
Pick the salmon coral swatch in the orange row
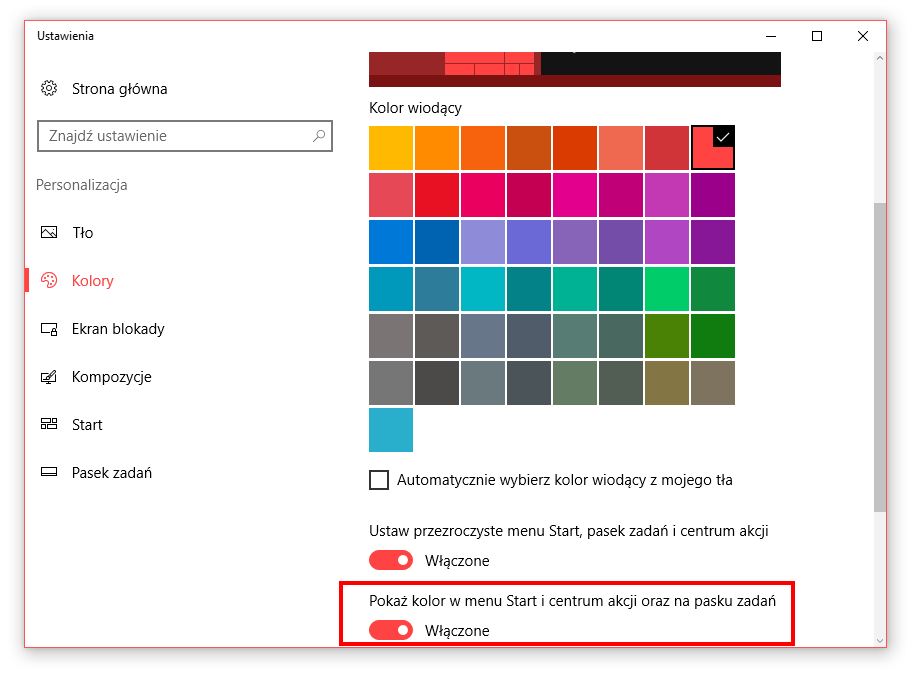click(621, 147)
